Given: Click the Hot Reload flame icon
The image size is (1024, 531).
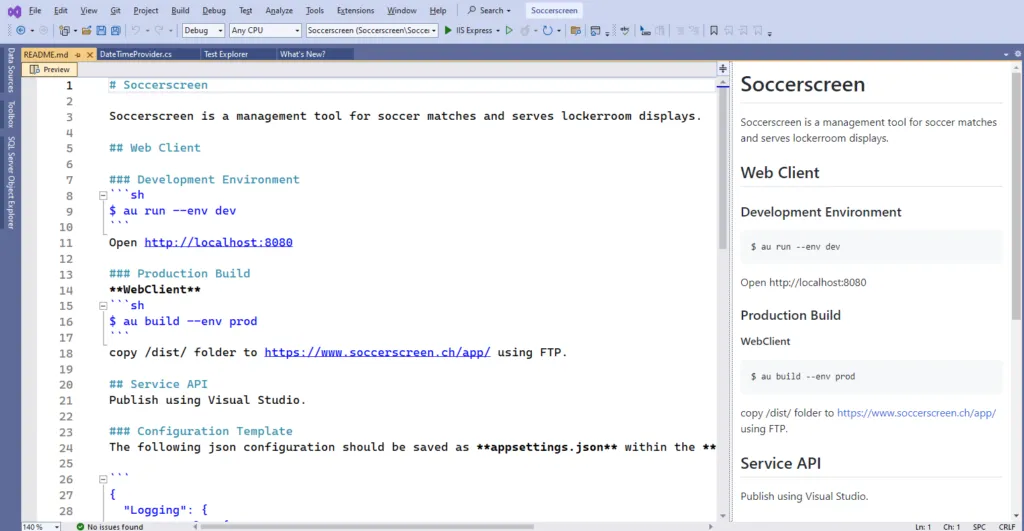Looking at the screenshot, I should (525, 31).
